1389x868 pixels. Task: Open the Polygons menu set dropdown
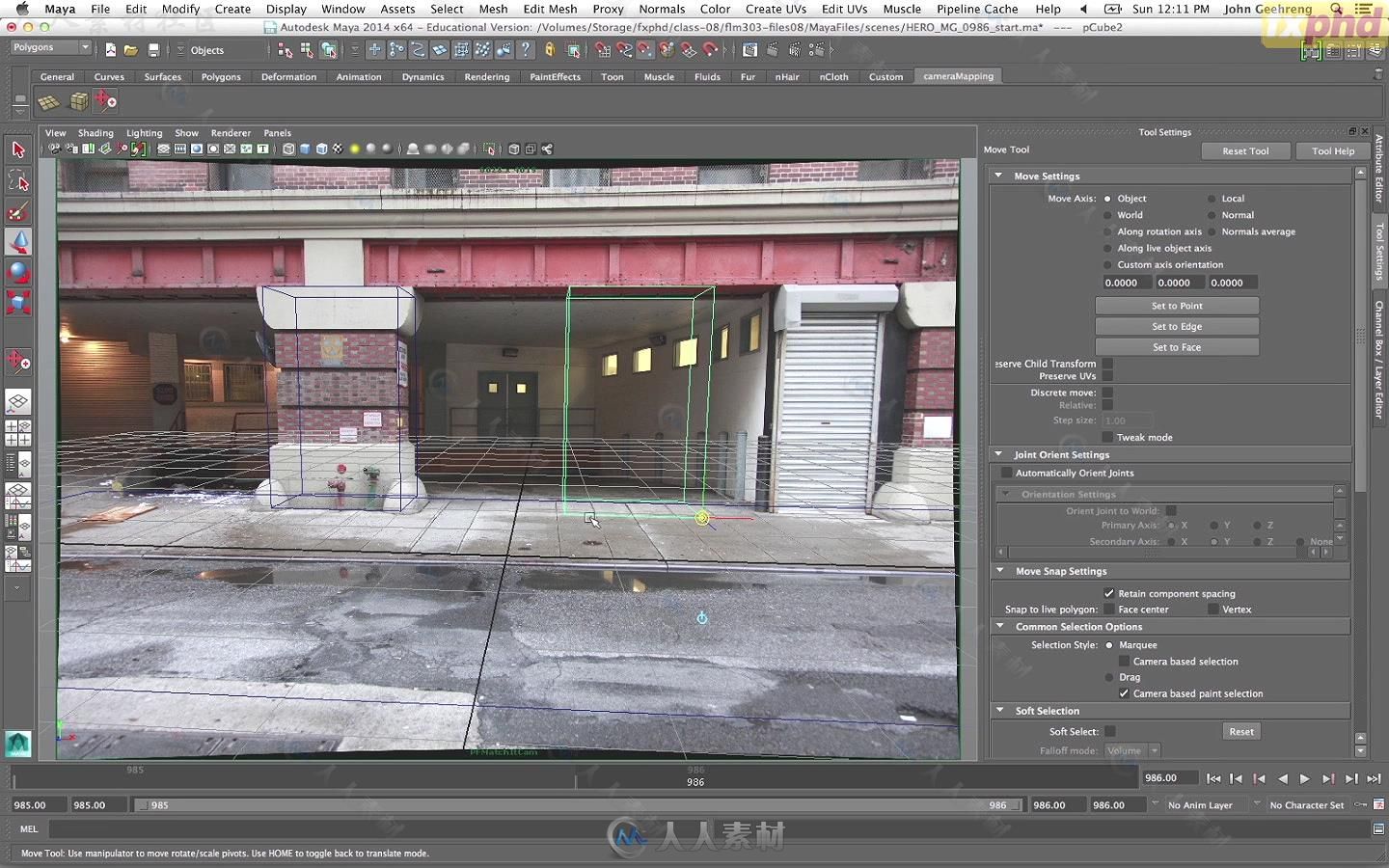pyautogui.click(x=50, y=47)
